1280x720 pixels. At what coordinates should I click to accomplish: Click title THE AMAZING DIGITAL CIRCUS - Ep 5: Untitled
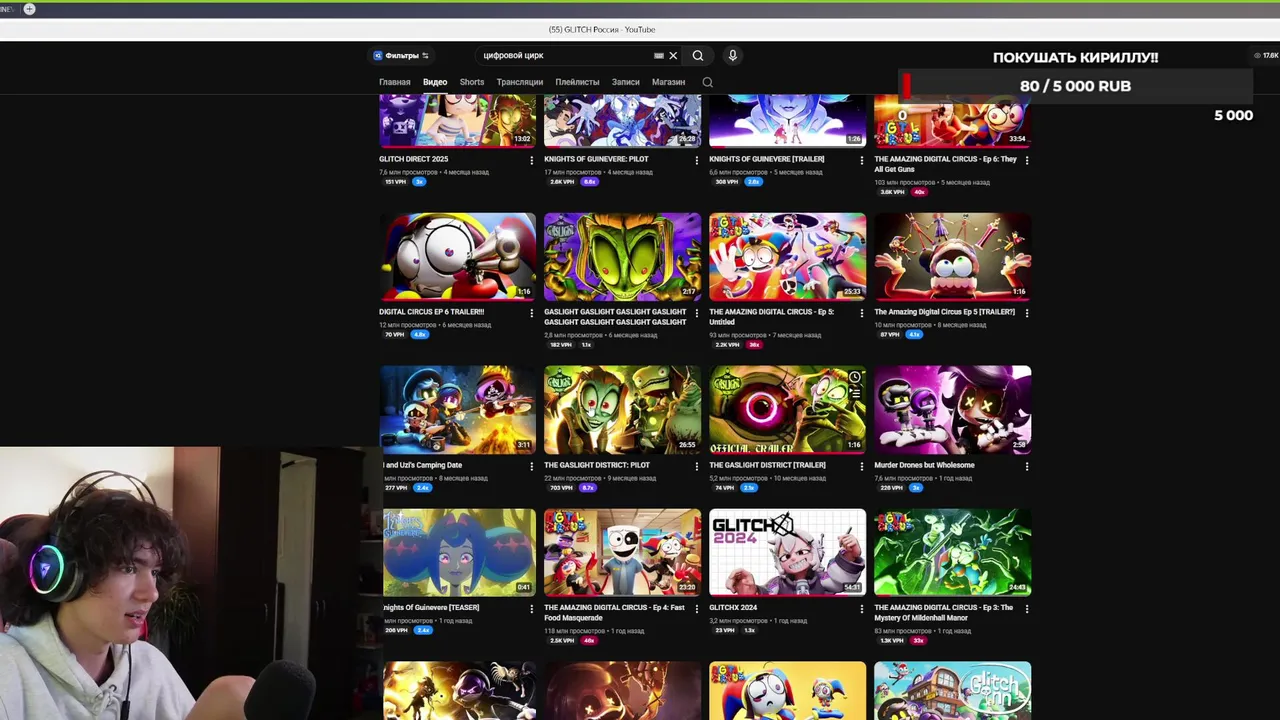coord(771,317)
